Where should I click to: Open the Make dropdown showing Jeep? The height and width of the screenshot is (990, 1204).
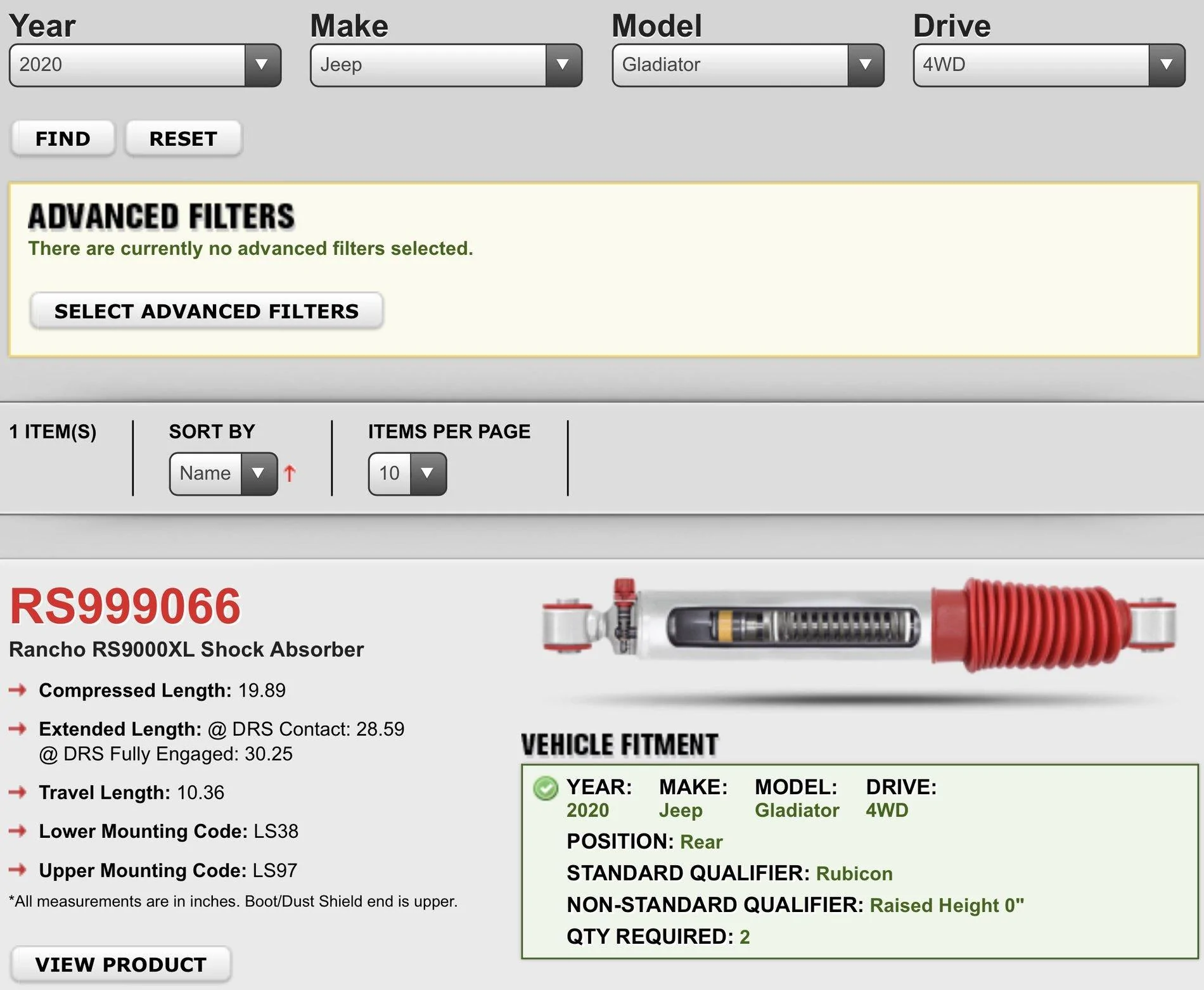pyautogui.click(x=446, y=65)
